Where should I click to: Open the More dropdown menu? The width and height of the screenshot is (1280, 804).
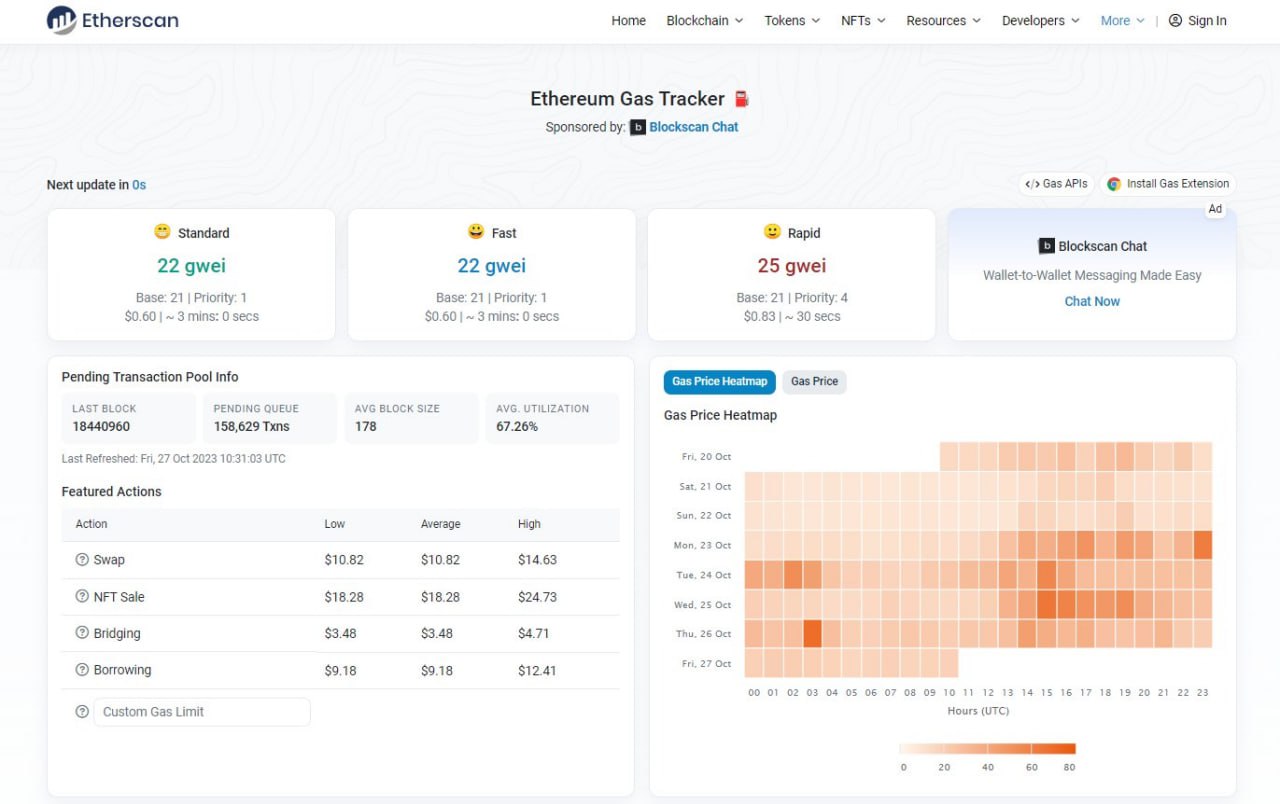1122,20
